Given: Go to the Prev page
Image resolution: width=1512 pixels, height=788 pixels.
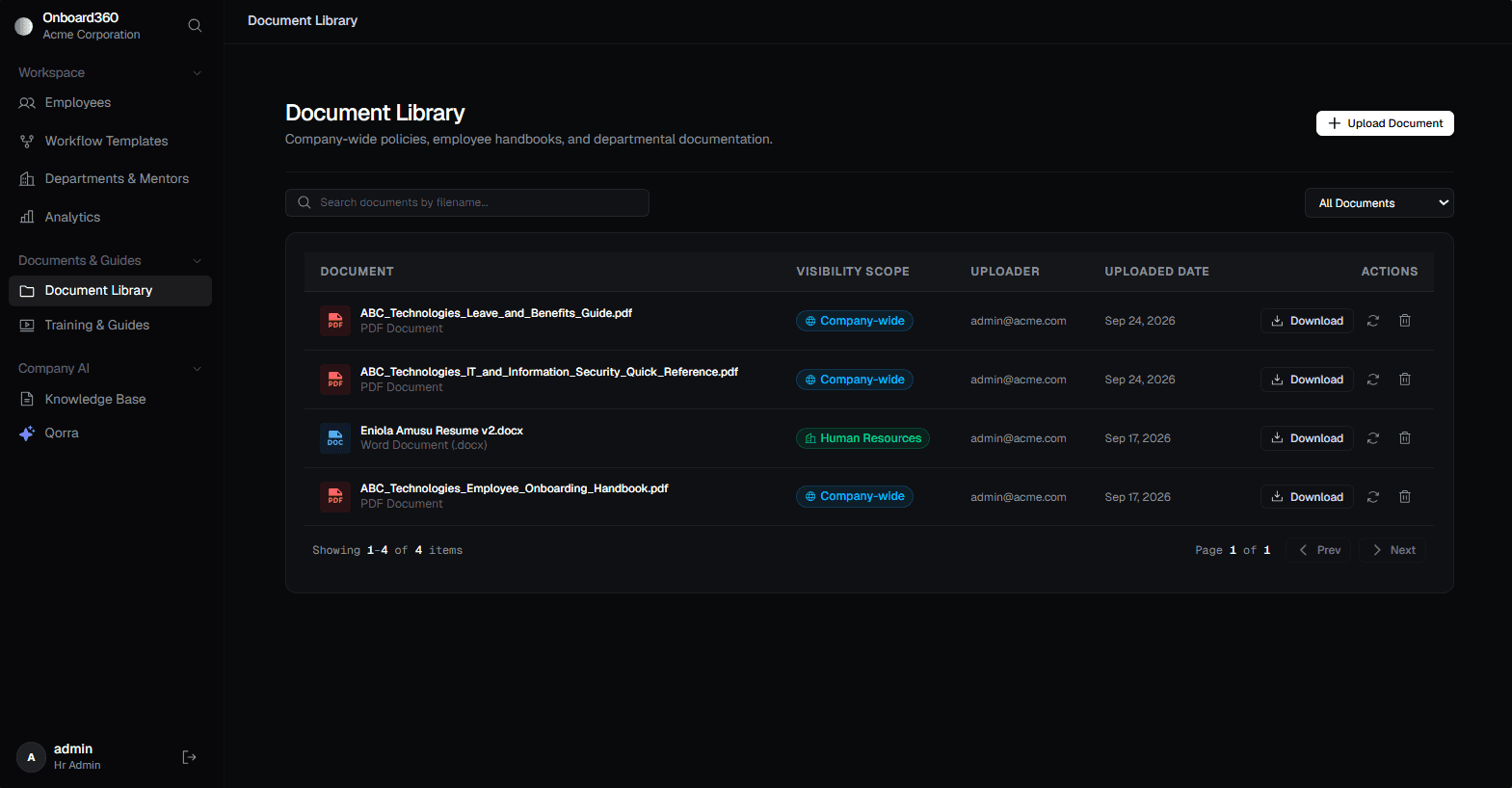Looking at the screenshot, I should click(1320, 550).
